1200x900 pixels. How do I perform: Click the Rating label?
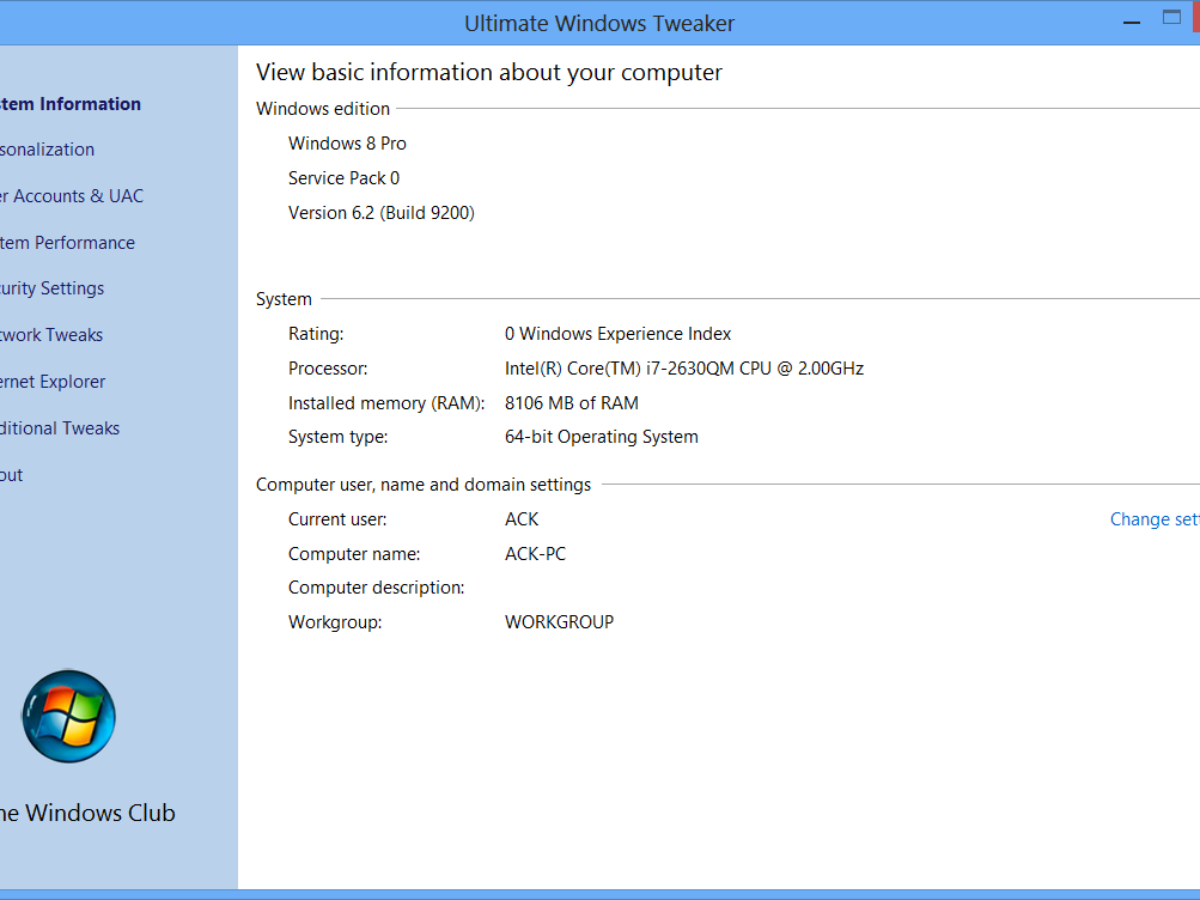316,334
